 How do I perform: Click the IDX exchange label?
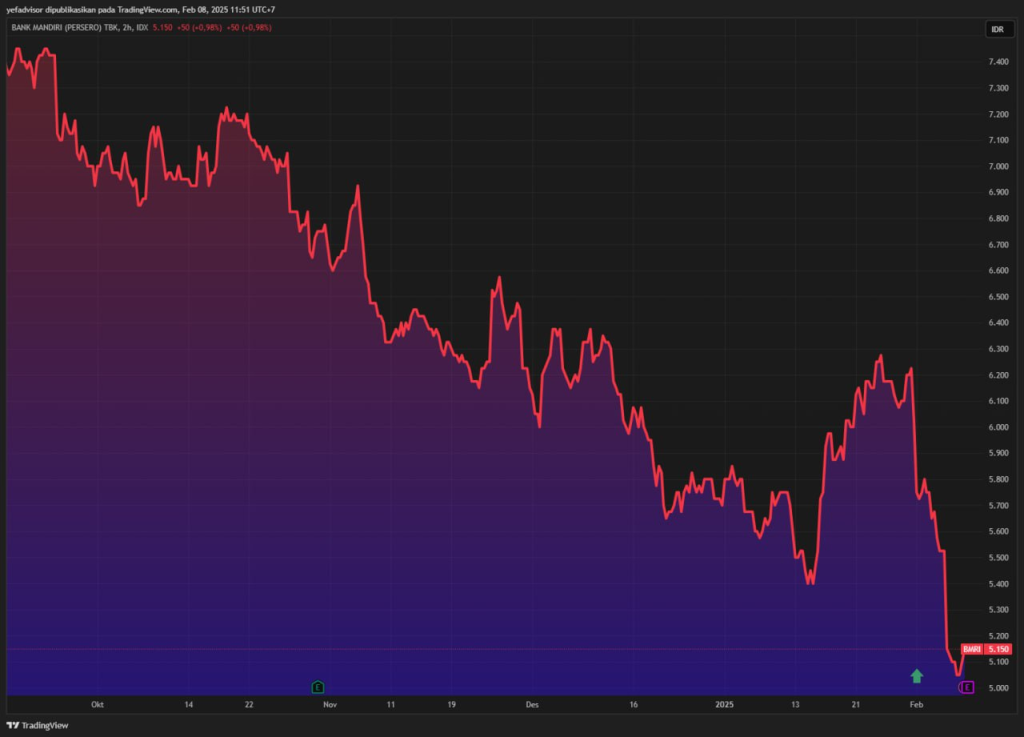142,27
